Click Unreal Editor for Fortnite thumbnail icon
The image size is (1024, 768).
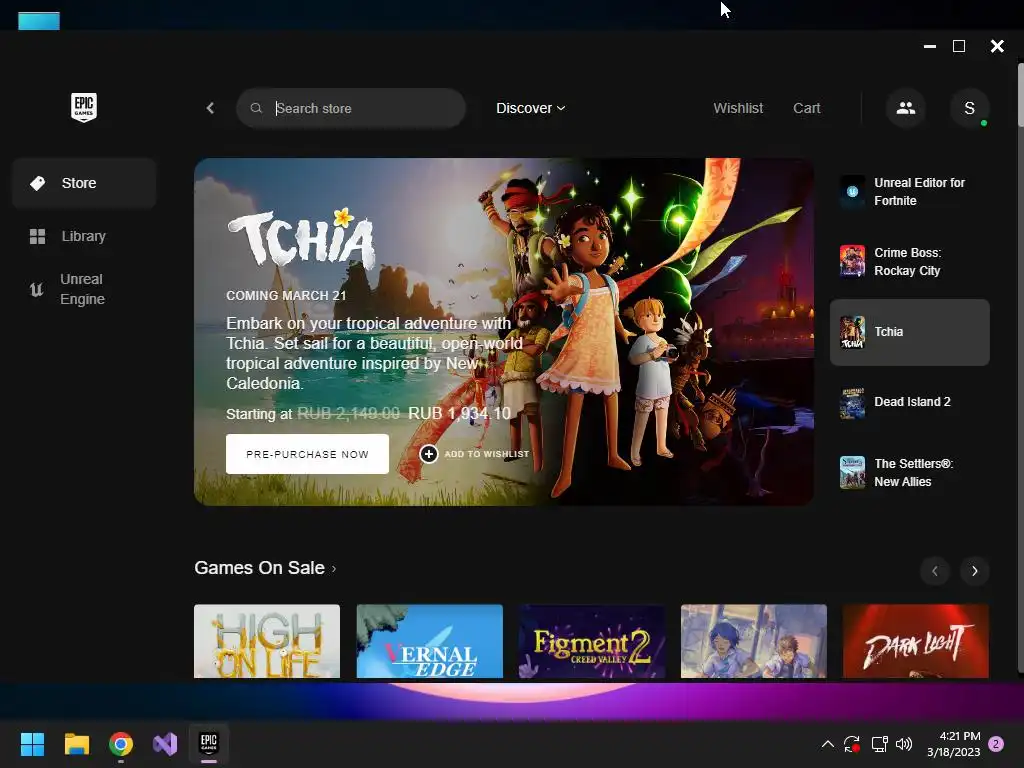coord(852,192)
